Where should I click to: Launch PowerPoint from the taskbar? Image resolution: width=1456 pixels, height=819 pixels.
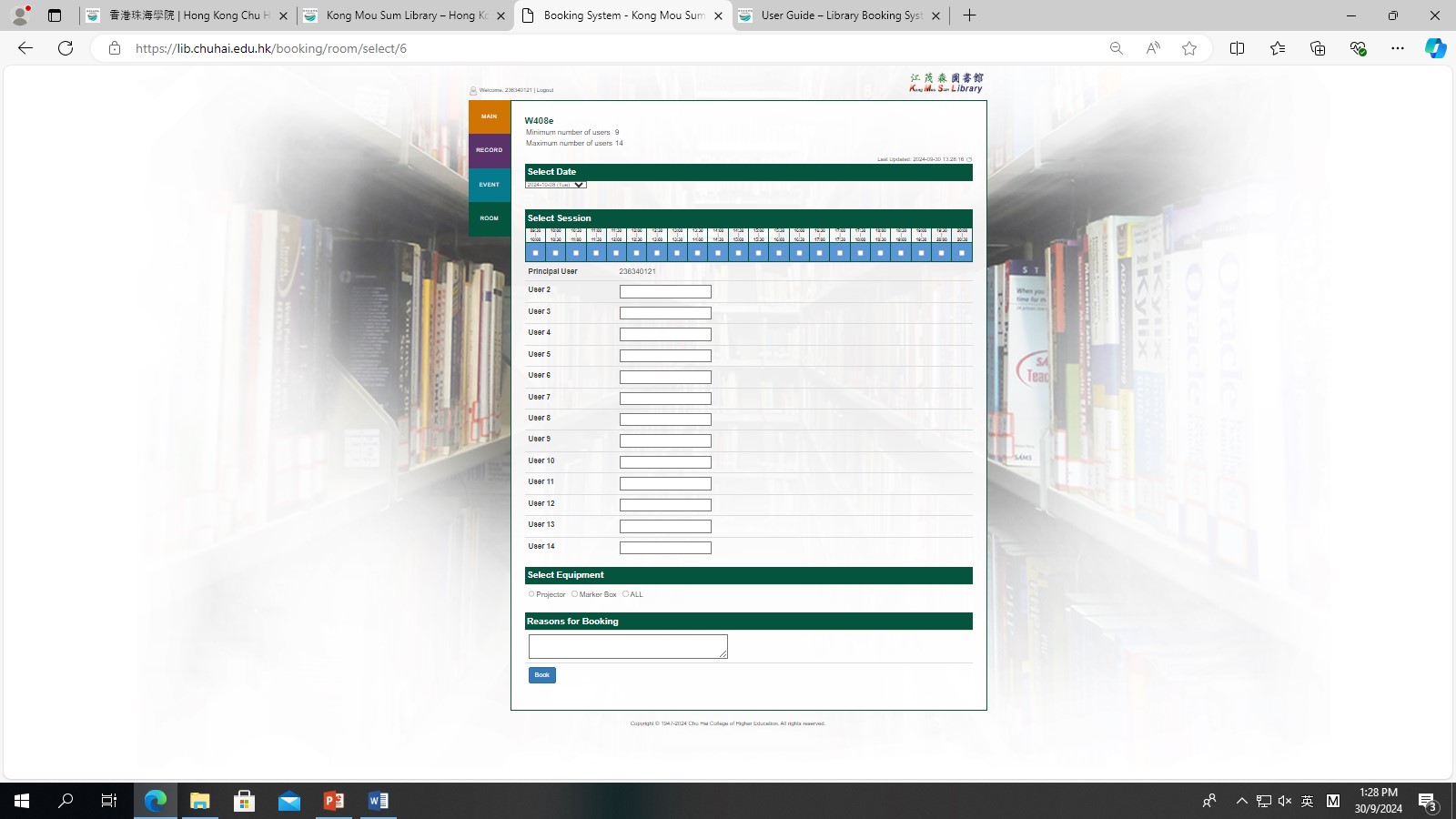(334, 801)
